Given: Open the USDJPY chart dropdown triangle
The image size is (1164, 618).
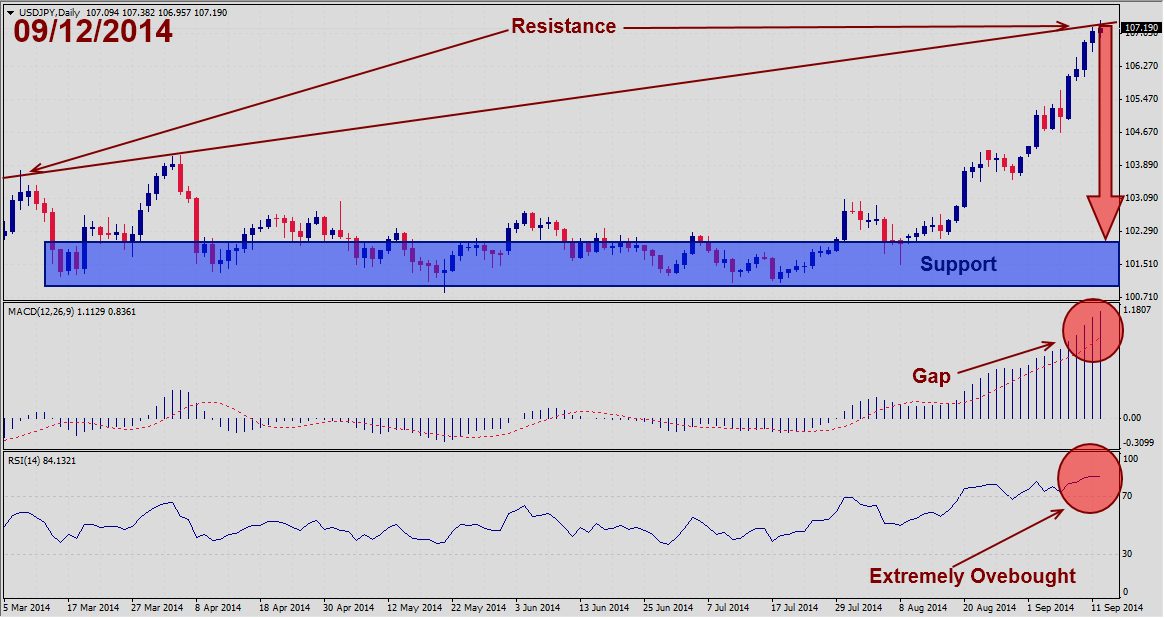Looking at the screenshot, I should (x=10, y=11).
